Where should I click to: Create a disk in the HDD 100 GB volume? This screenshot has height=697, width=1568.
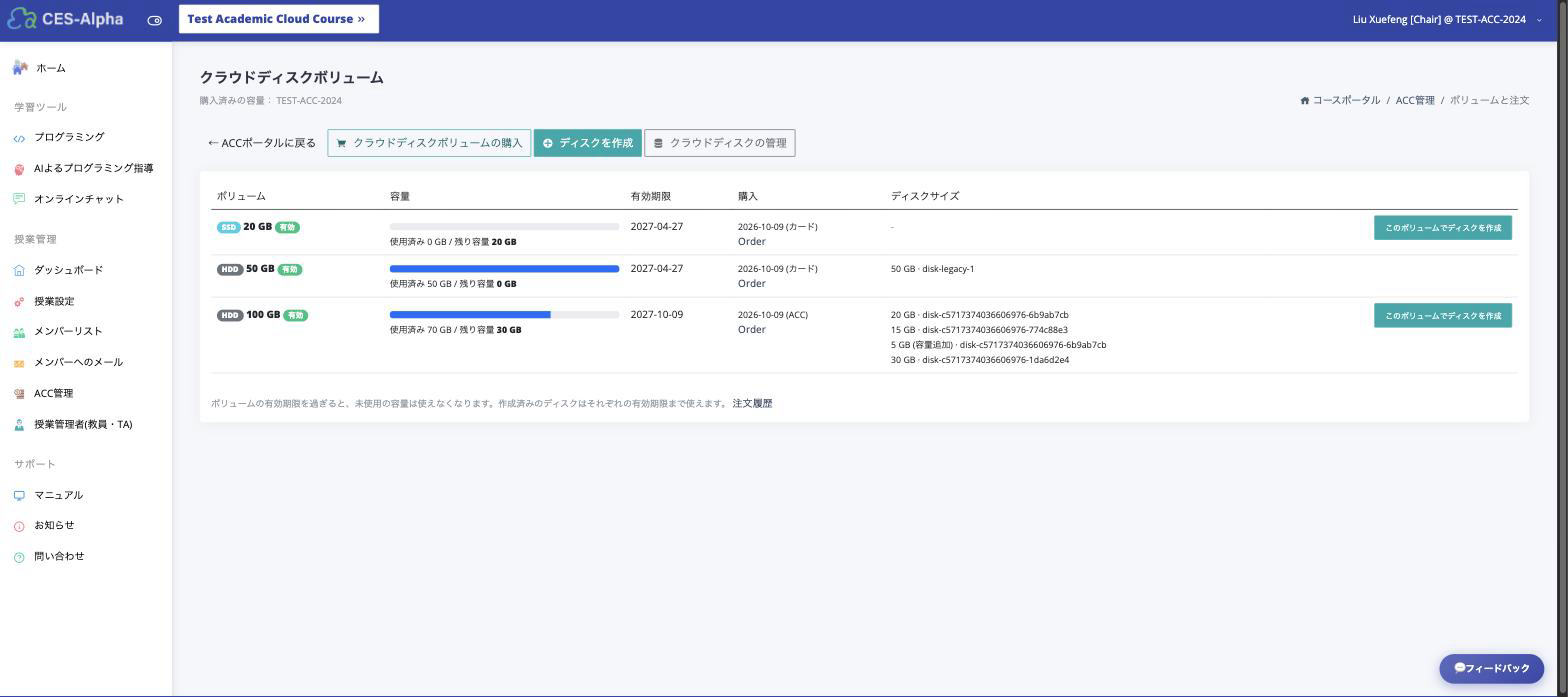coord(1443,316)
